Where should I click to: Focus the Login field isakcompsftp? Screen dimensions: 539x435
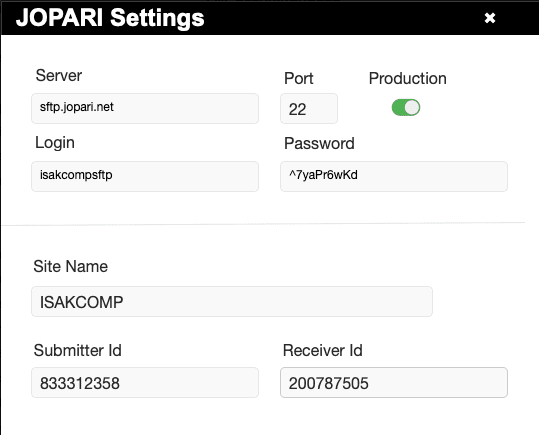point(145,176)
